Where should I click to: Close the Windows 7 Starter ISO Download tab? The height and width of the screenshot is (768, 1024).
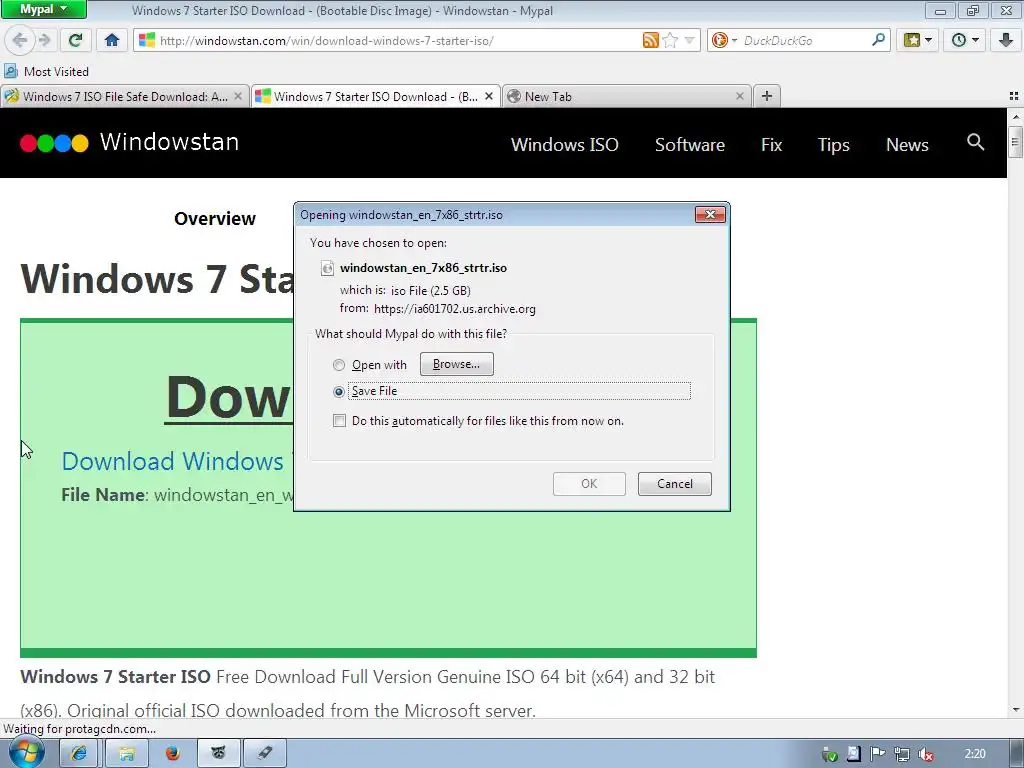pyautogui.click(x=488, y=97)
